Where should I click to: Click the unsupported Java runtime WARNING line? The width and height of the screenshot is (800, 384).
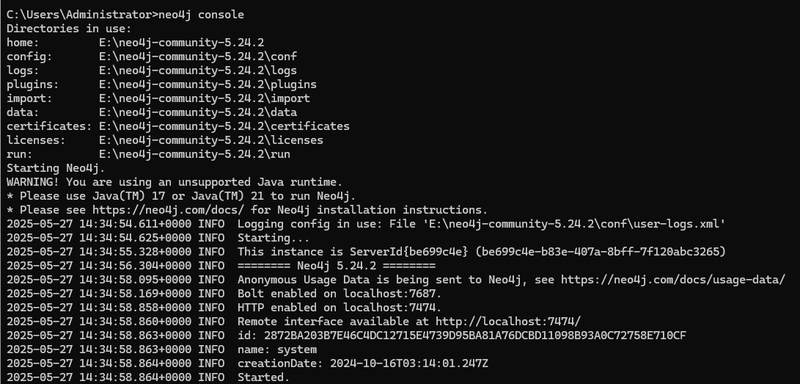tap(174, 182)
